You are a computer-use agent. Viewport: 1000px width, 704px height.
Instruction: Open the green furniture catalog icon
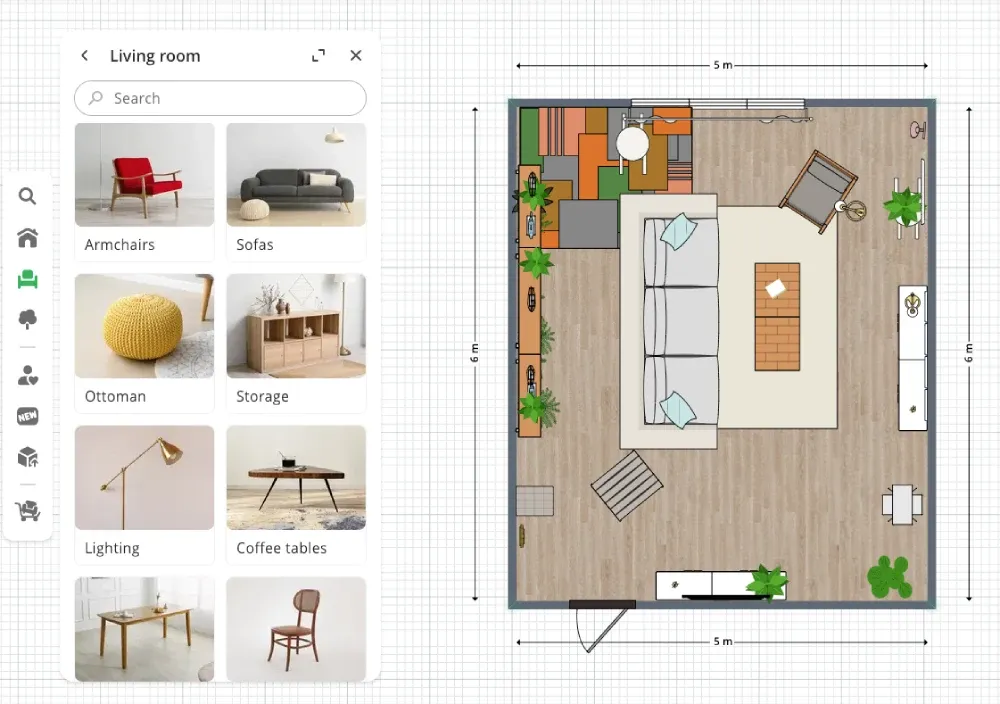point(27,280)
